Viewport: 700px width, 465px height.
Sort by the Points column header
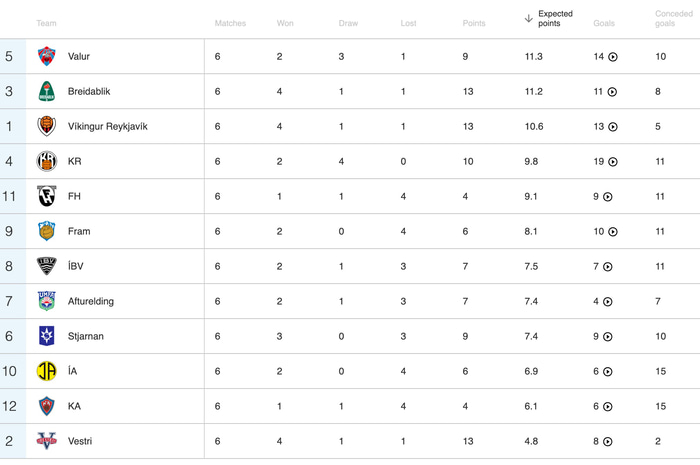[x=474, y=23]
